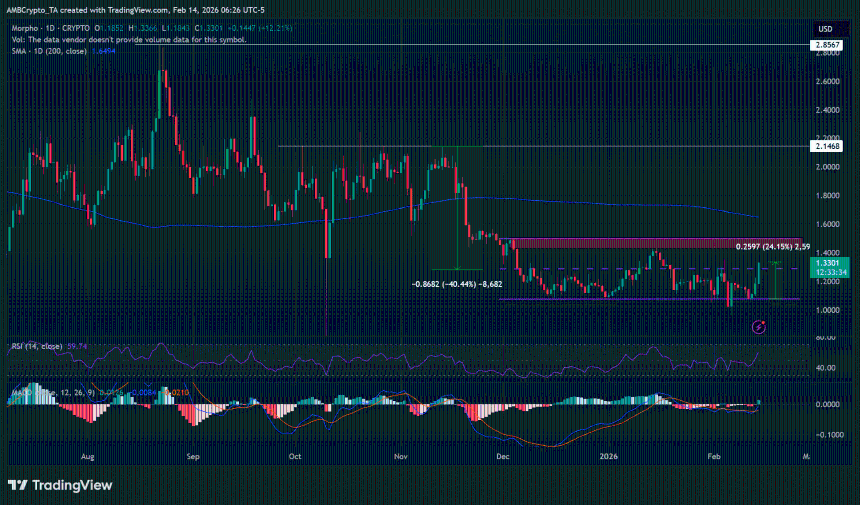The image size is (860, 505).
Task: Click the 2026 label on time axis
Action: pyautogui.click(x=609, y=456)
